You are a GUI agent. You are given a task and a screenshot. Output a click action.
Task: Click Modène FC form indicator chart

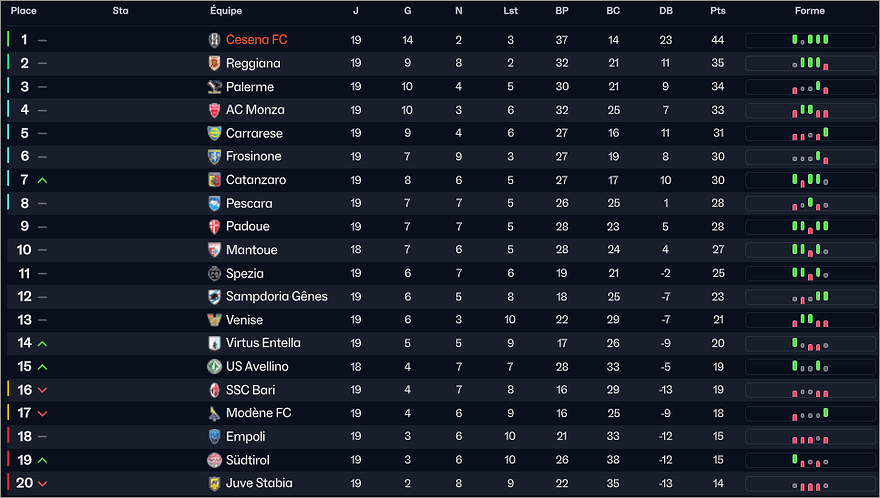pos(810,413)
